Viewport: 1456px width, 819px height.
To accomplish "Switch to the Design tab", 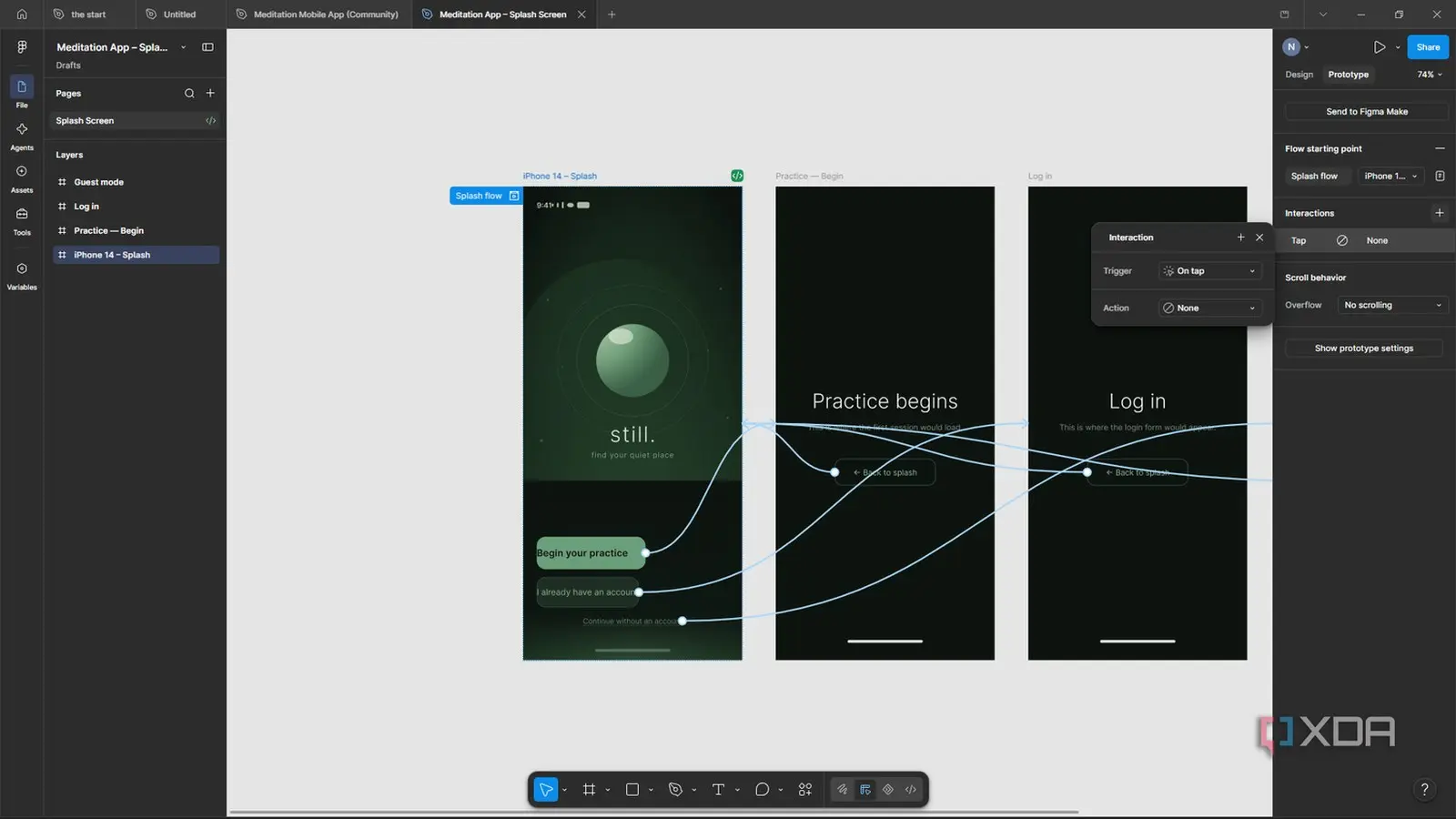I will point(1299,75).
